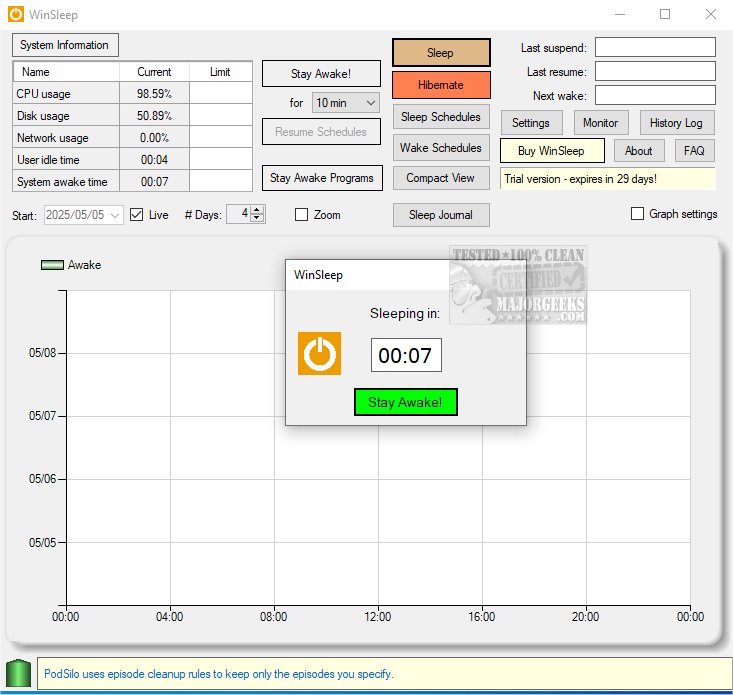Image resolution: width=733 pixels, height=695 pixels.
Task: Close the WinSleep window
Action: (711, 14)
